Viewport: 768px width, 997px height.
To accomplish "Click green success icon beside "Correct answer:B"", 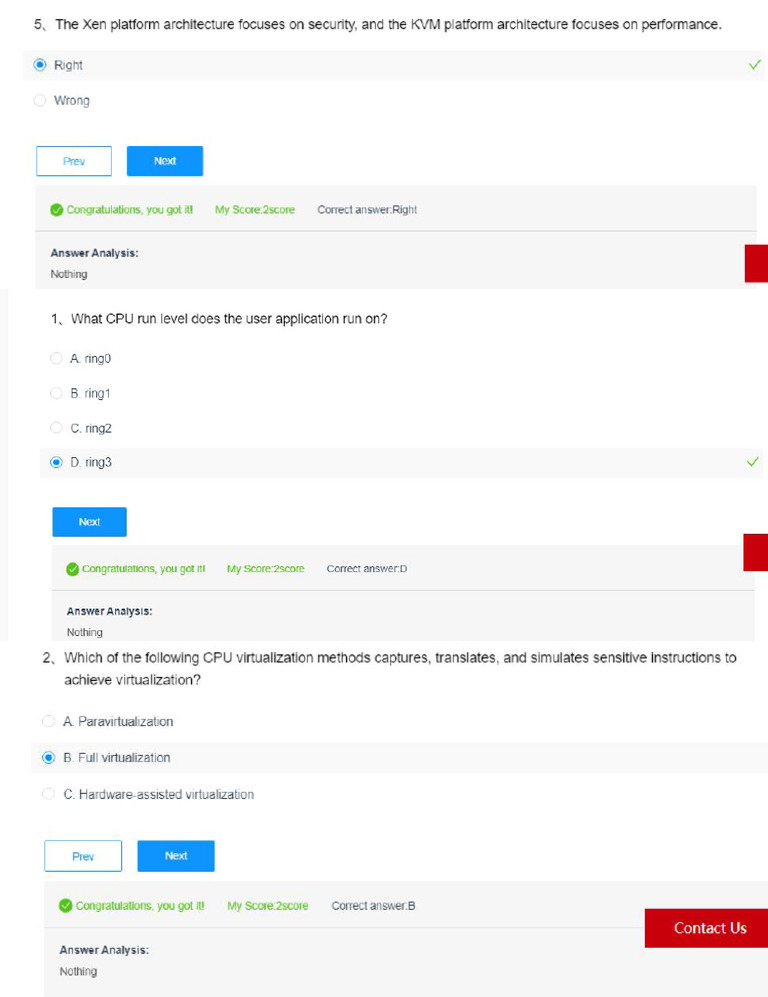I will click(66, 906).
